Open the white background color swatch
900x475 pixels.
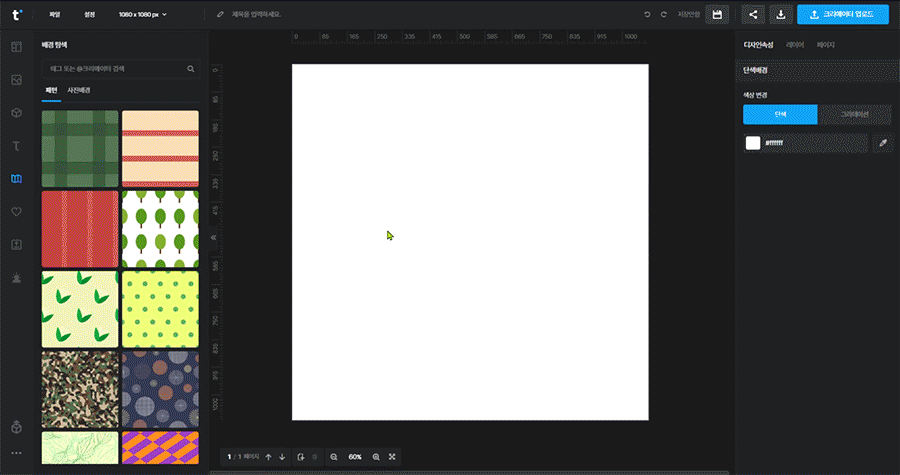(753, 143)
